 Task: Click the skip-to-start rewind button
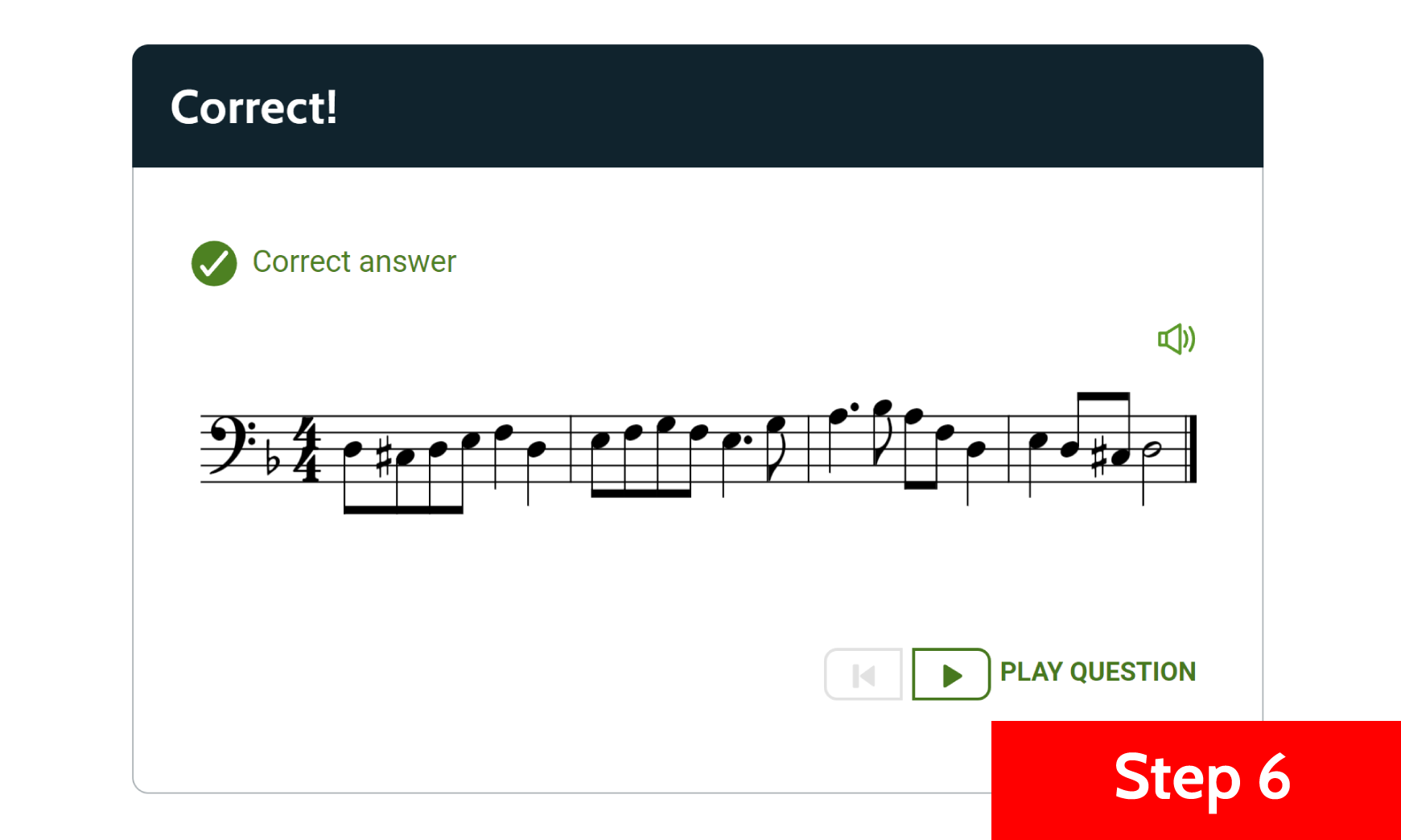[863, 674]
